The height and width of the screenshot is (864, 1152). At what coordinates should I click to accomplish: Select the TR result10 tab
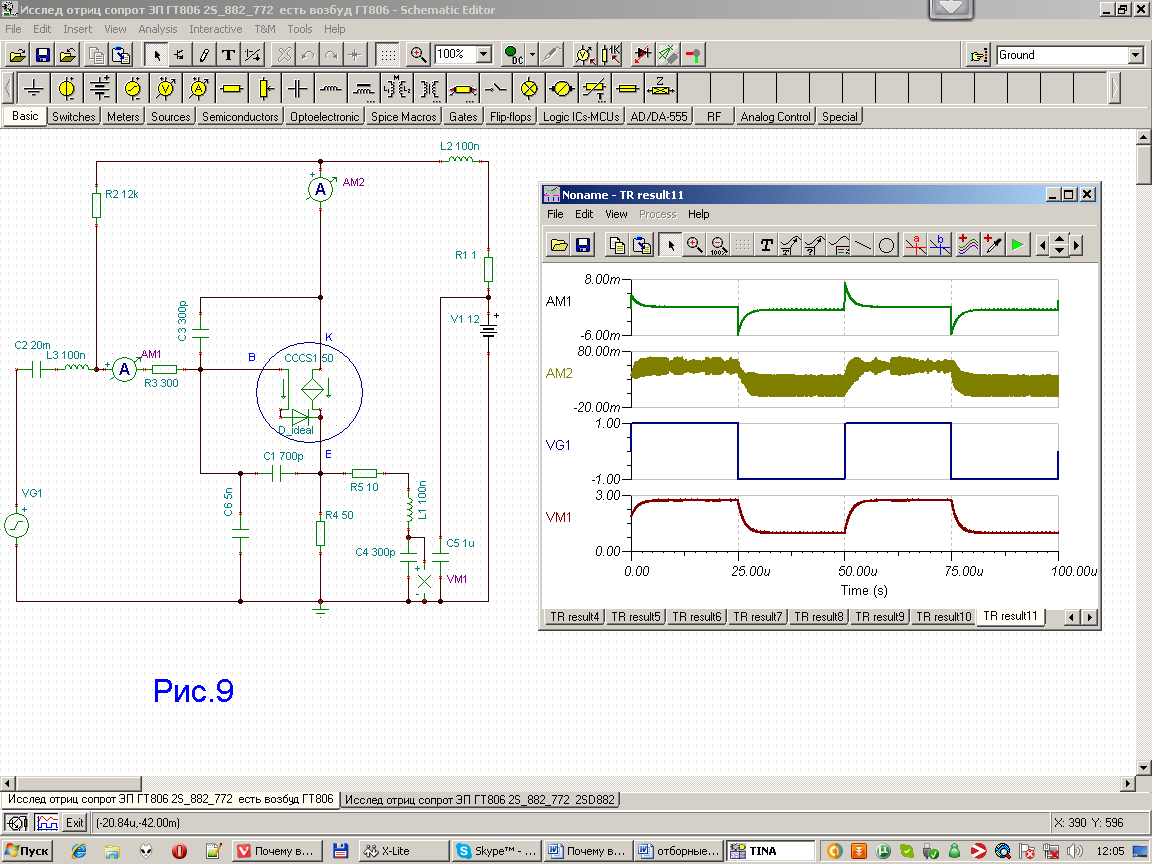(x=942, y=617)
